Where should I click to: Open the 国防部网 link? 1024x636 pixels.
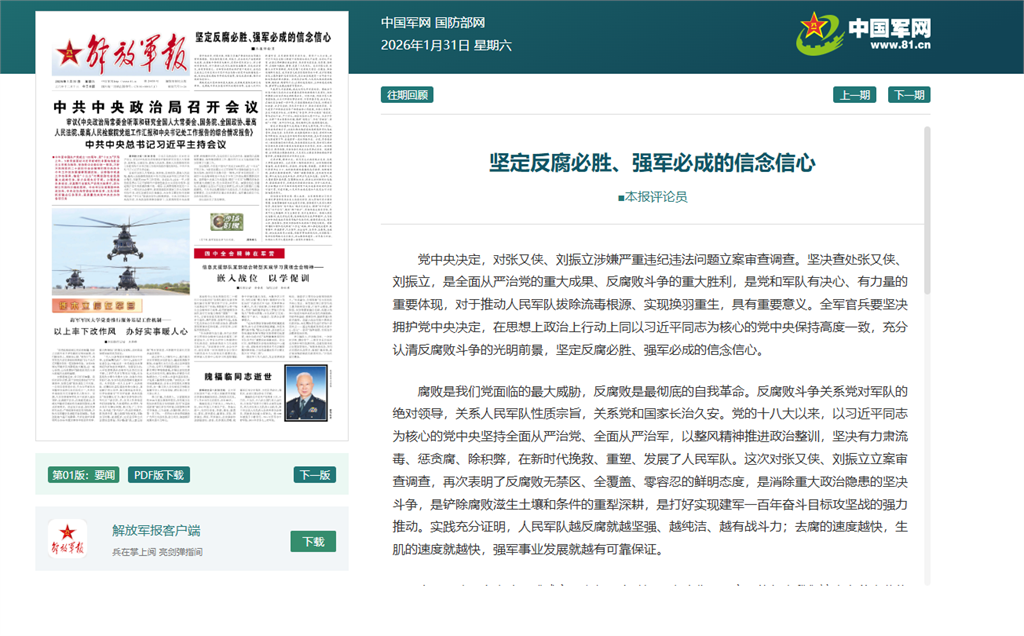tap(462, 22)
